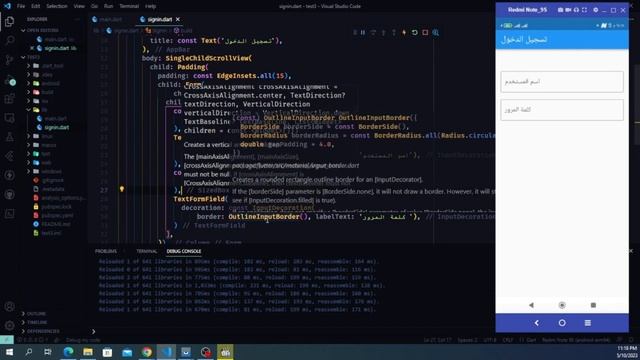
Task: Select the Debug Console panel tab
Action: point(184,251)
